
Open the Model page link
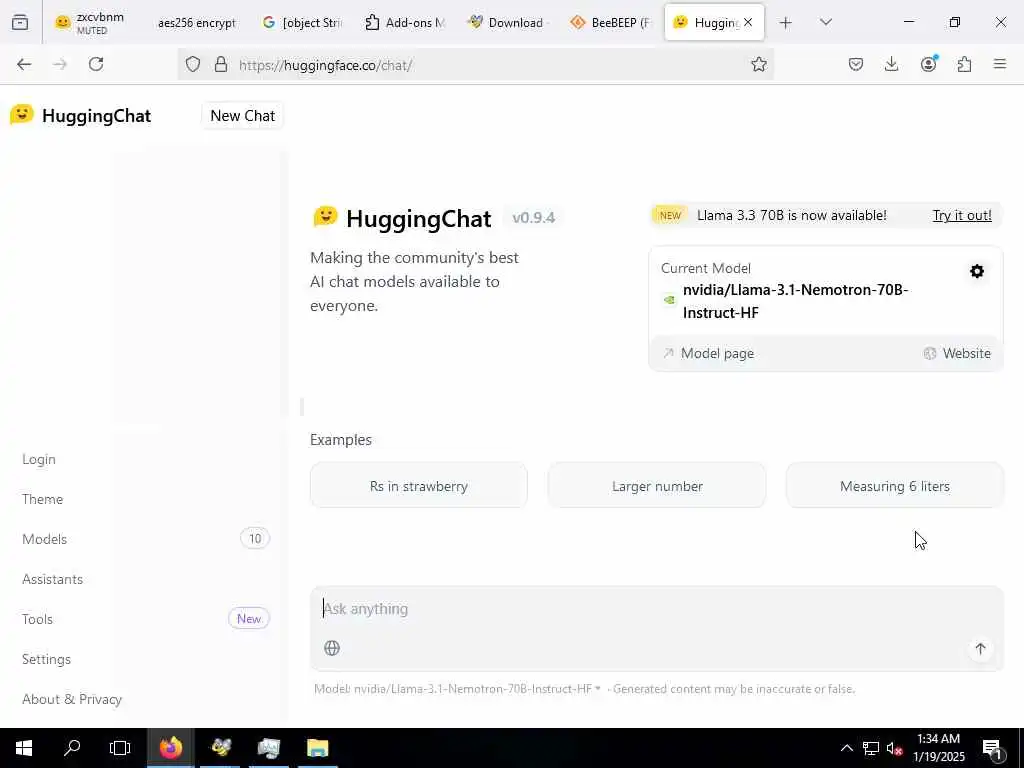click(x=709, y=353)
